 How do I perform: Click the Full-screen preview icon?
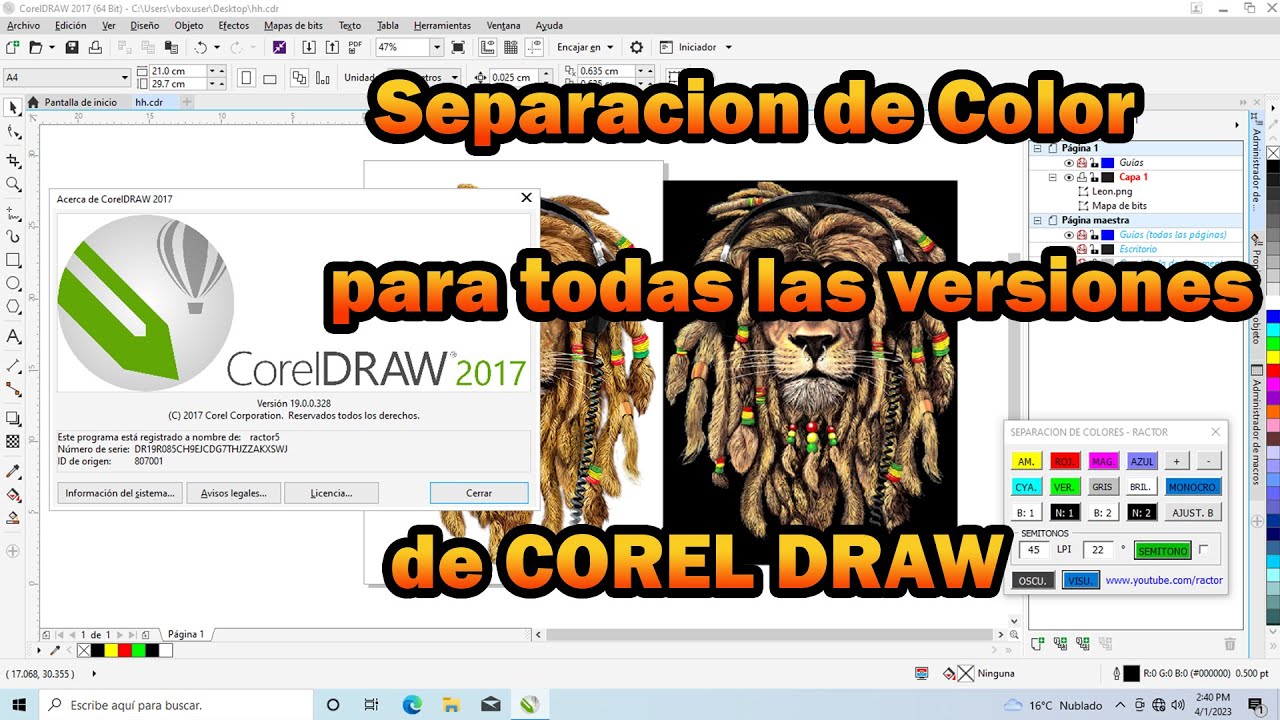point(458,47)
